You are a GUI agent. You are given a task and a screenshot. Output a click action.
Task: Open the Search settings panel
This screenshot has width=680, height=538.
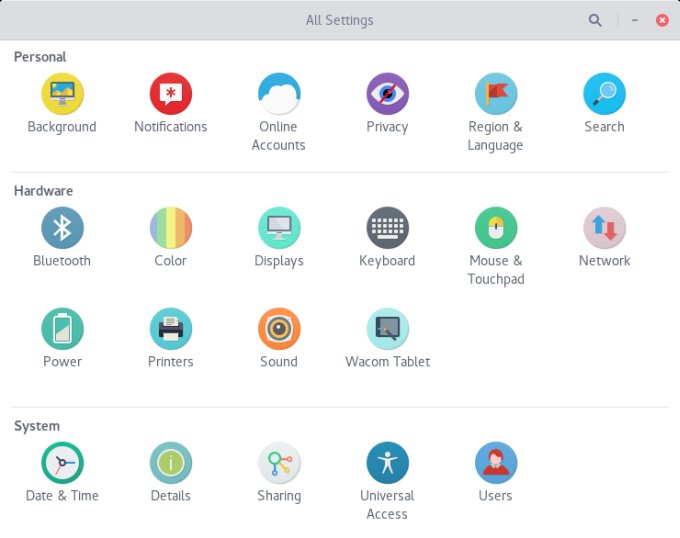pos(604,95)
